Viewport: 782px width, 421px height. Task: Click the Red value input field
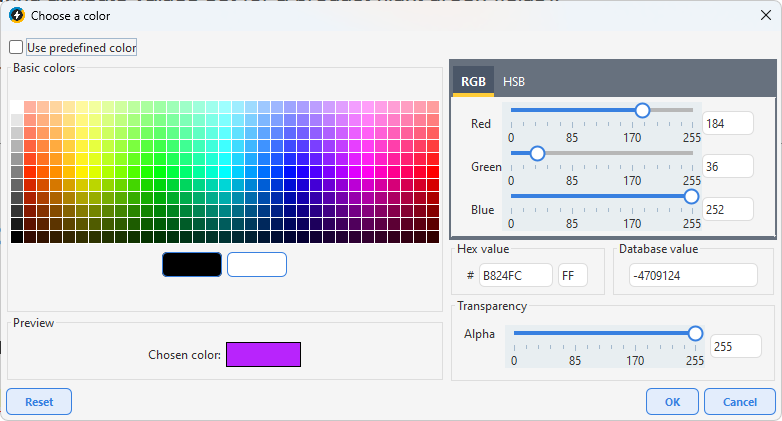pos(727,124)
